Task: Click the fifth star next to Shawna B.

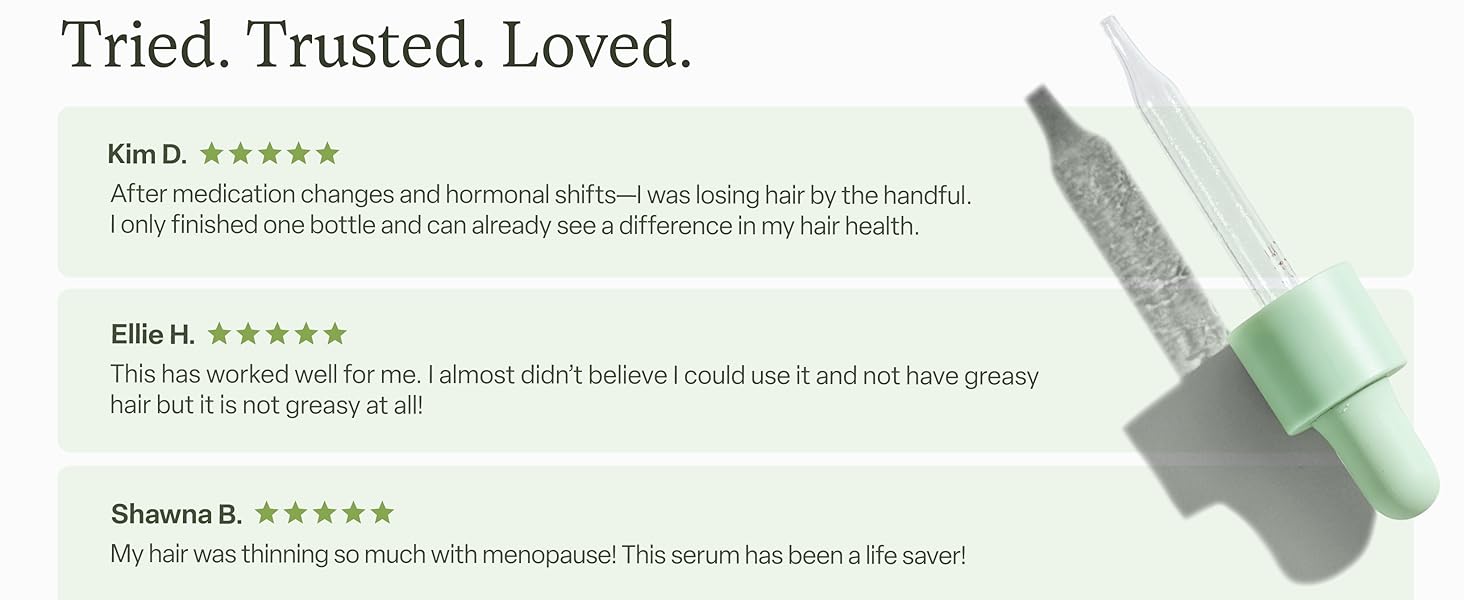Action: pos(382,514)
